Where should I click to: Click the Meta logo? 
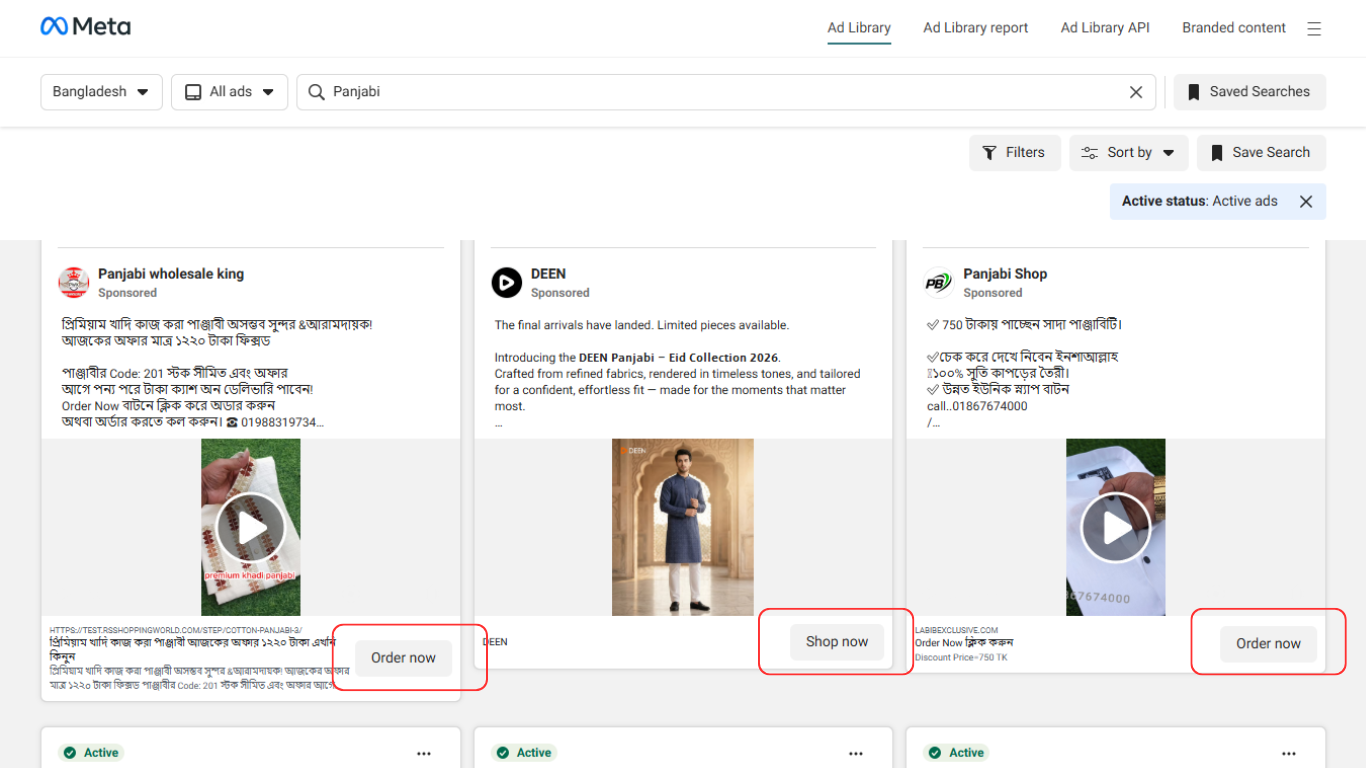click(85, 27)
